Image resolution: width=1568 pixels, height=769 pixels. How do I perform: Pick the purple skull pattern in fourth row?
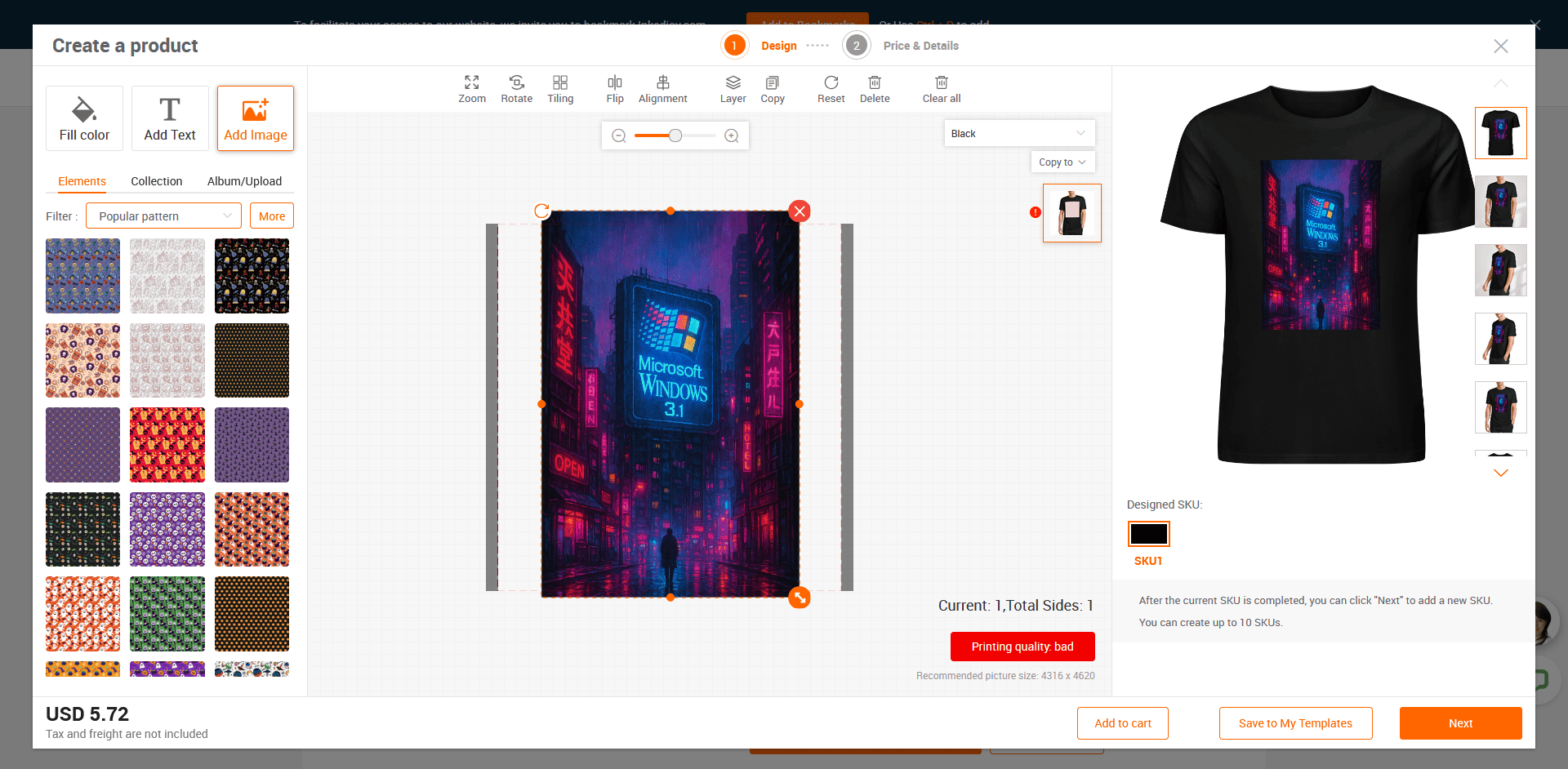(167, 529)
